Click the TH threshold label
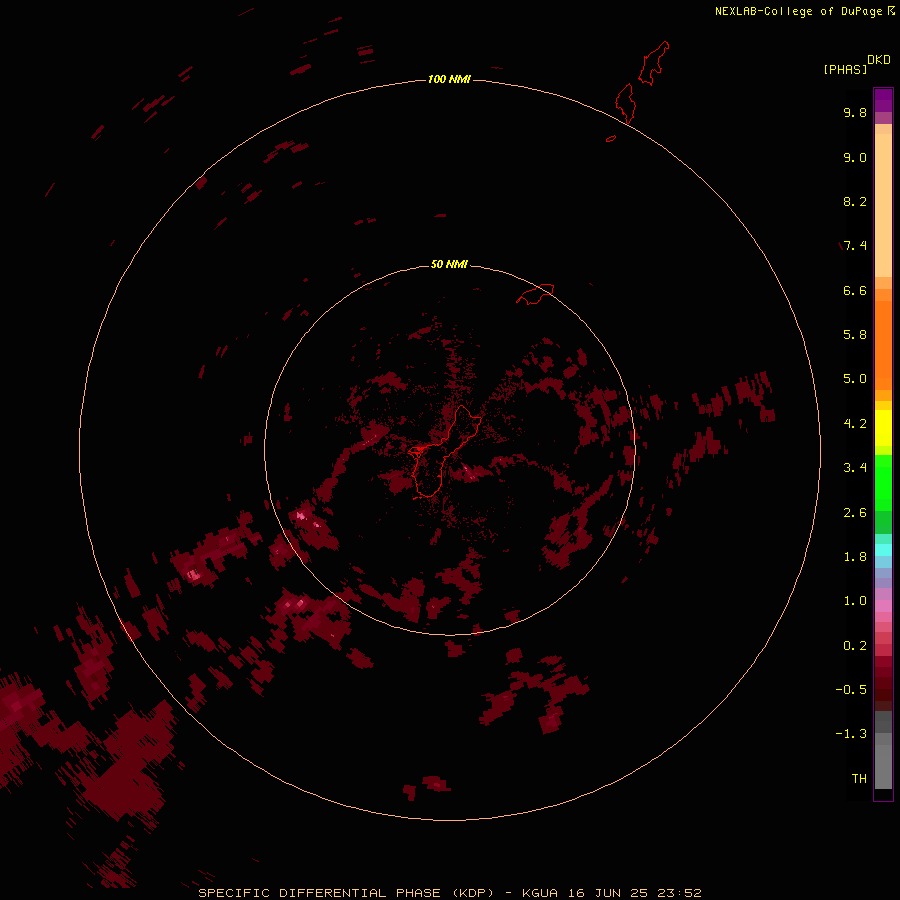 coord(859,779)
